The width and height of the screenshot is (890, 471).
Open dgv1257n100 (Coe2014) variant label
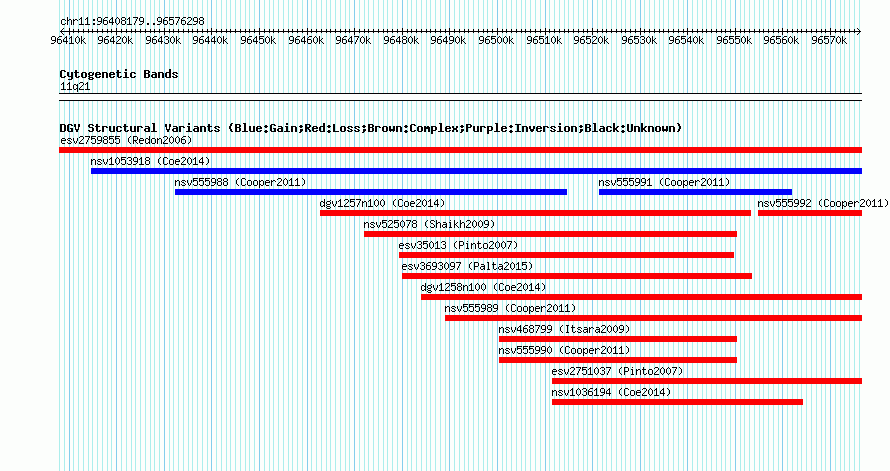382,203
